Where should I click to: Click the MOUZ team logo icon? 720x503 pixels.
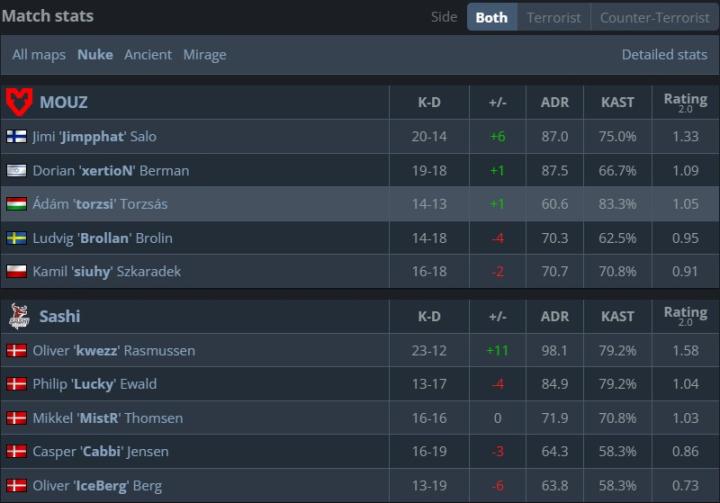tap(19, 102)
